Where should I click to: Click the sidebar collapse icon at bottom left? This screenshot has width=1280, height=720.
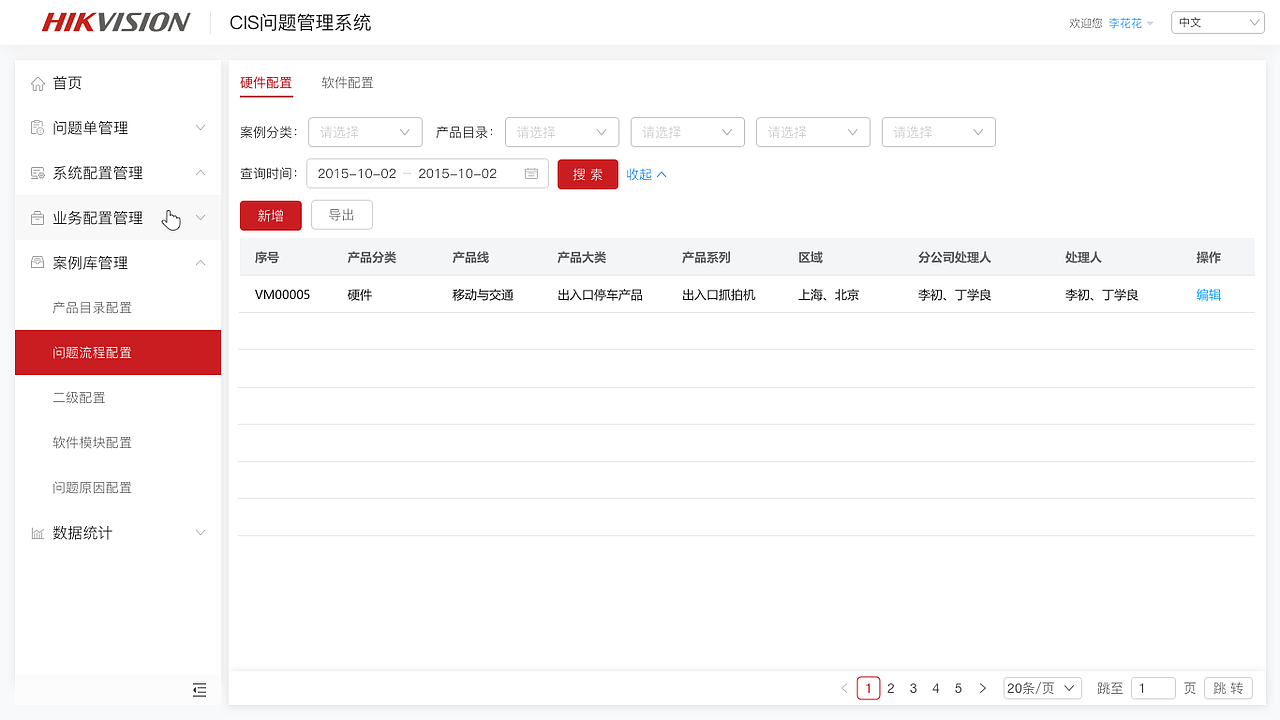(x=199, y=690)
